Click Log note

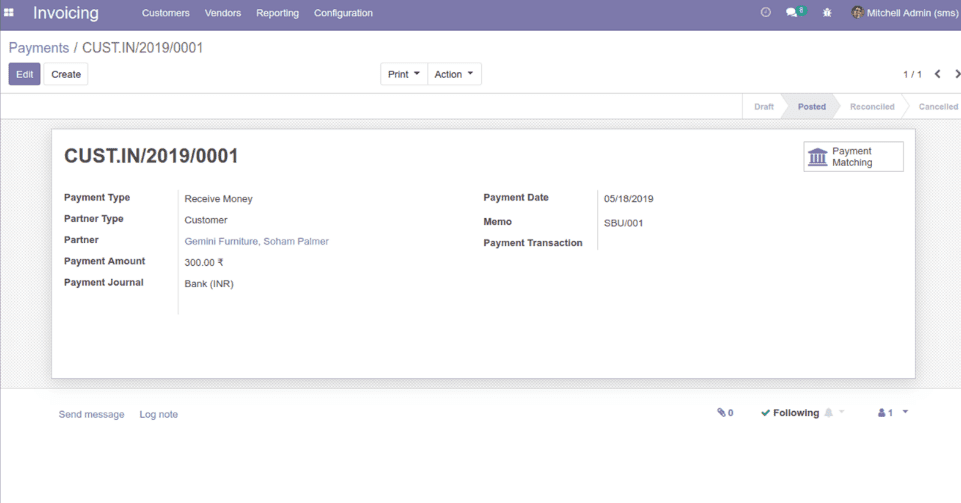(159, 414)
